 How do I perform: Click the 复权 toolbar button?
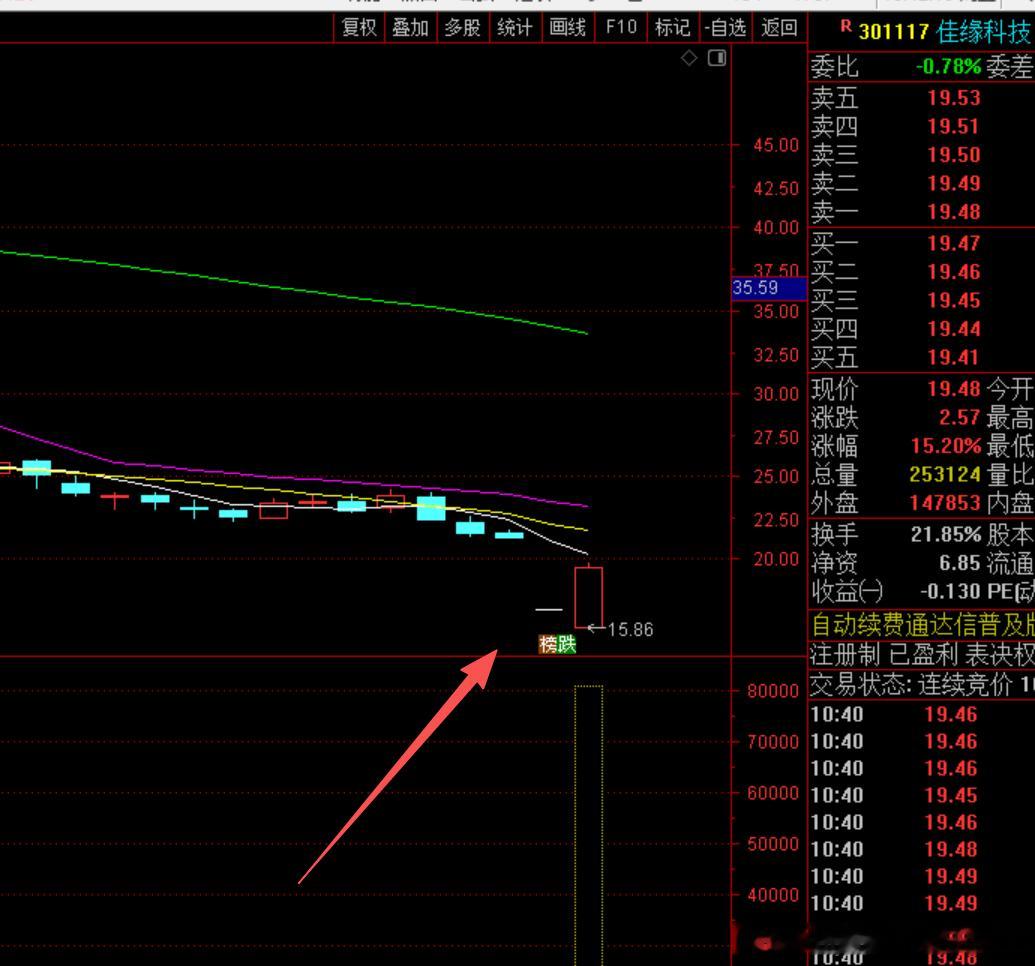point(359,28)
